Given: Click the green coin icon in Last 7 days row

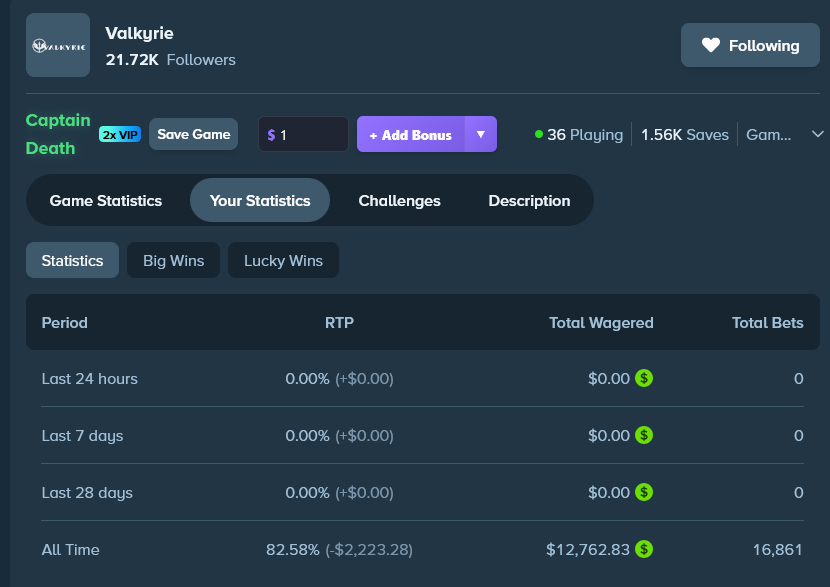Looking at the screenshot, I should [x=644, y=435].
